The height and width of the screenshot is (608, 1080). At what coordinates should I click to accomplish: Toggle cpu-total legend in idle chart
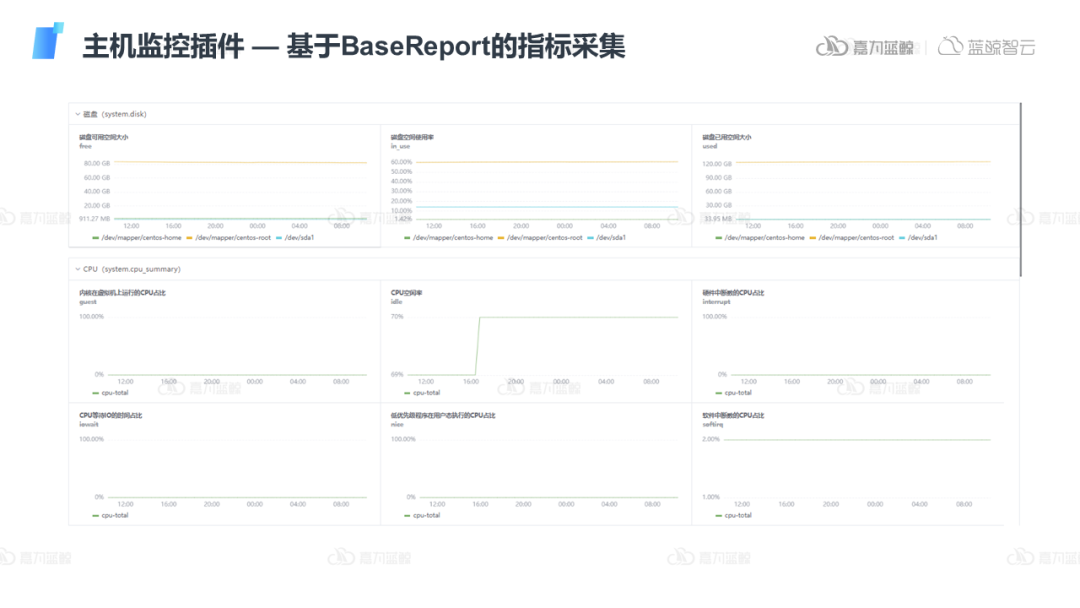422,392
